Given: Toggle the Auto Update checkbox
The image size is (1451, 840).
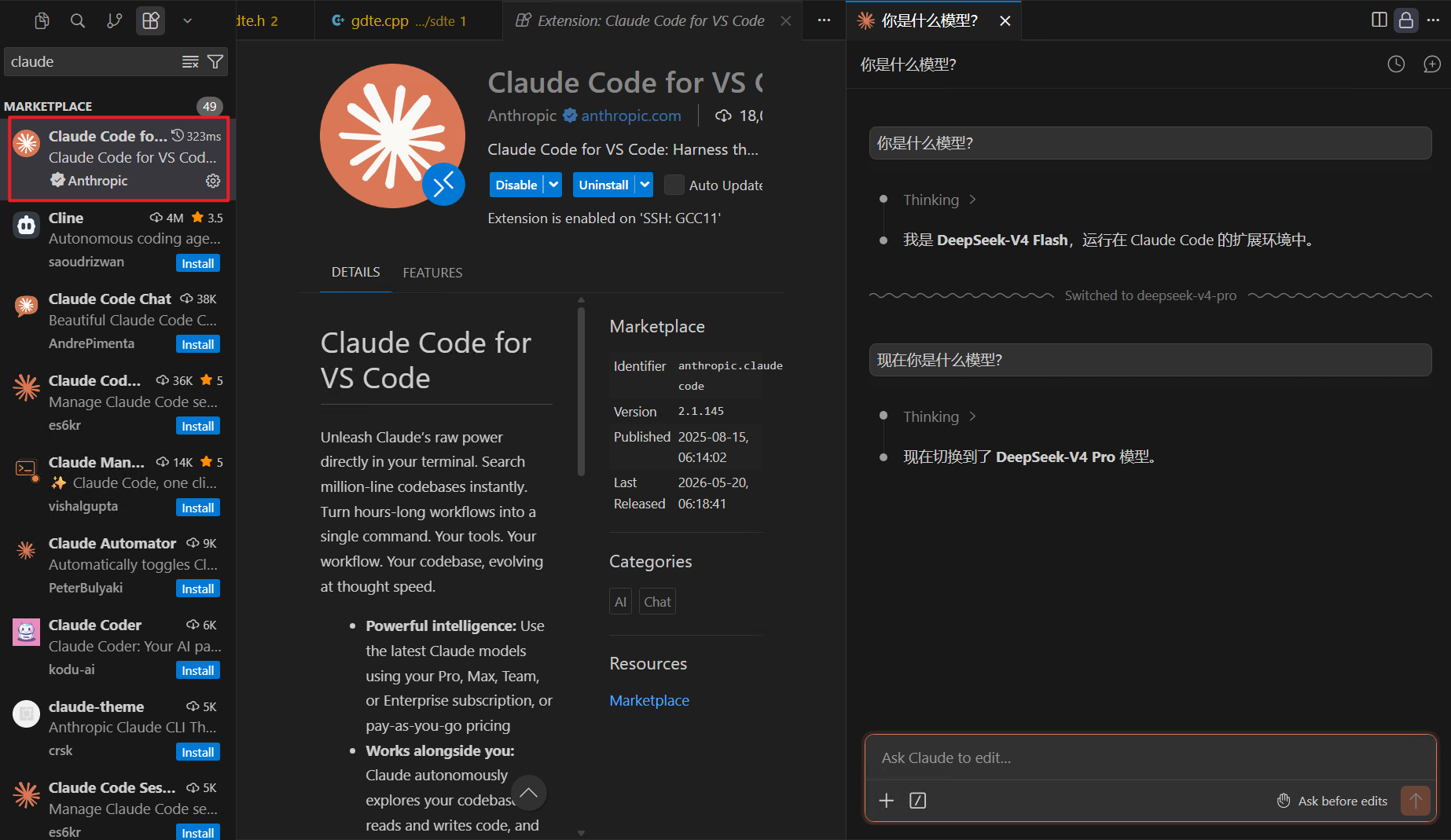Looking at the screenshot, I should pos(674,185).
